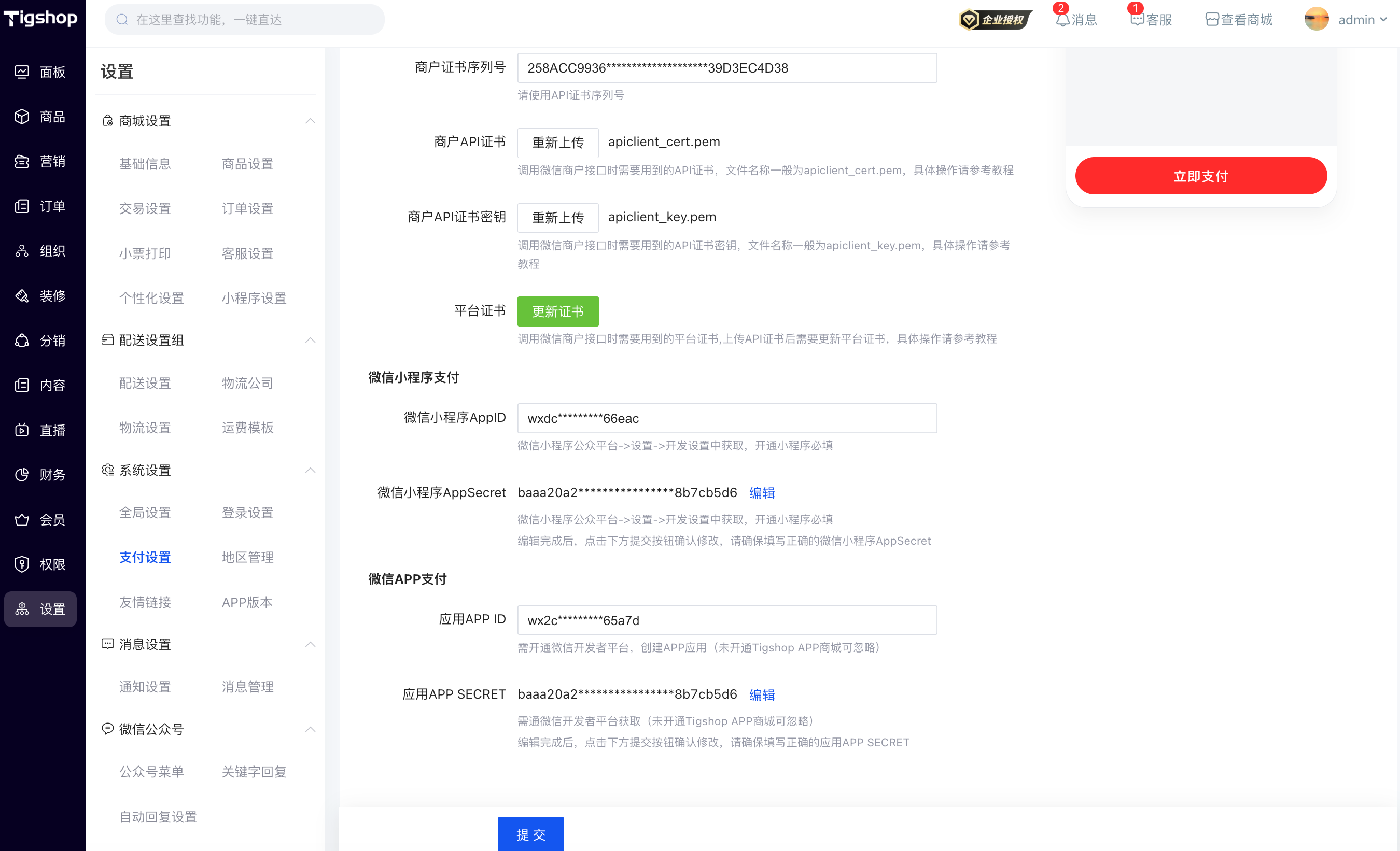Viewport: 1400px width, 851px height.
Task: Click the 客服 chat bubble icon
Action: point(1137,20)
